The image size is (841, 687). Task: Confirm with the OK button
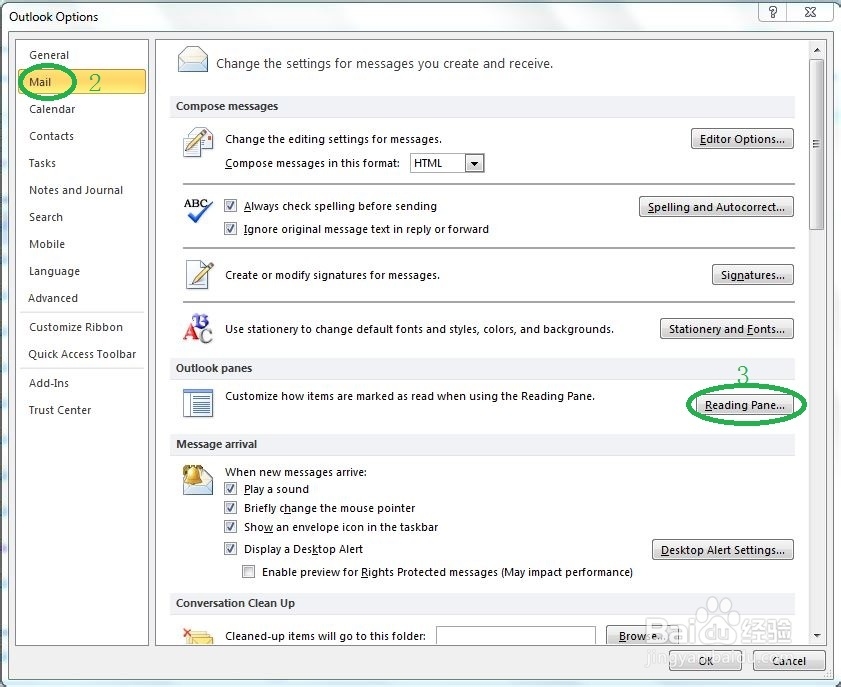[x=705, y=660]
